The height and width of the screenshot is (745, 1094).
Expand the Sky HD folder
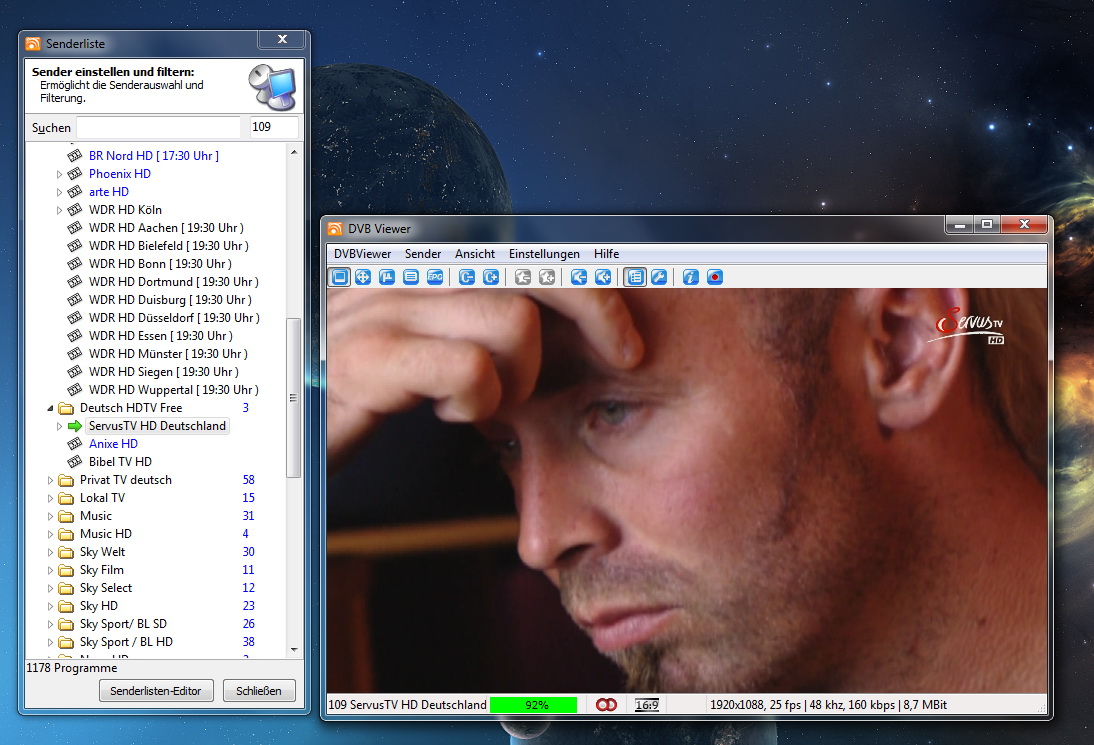(x=50, y=606)
